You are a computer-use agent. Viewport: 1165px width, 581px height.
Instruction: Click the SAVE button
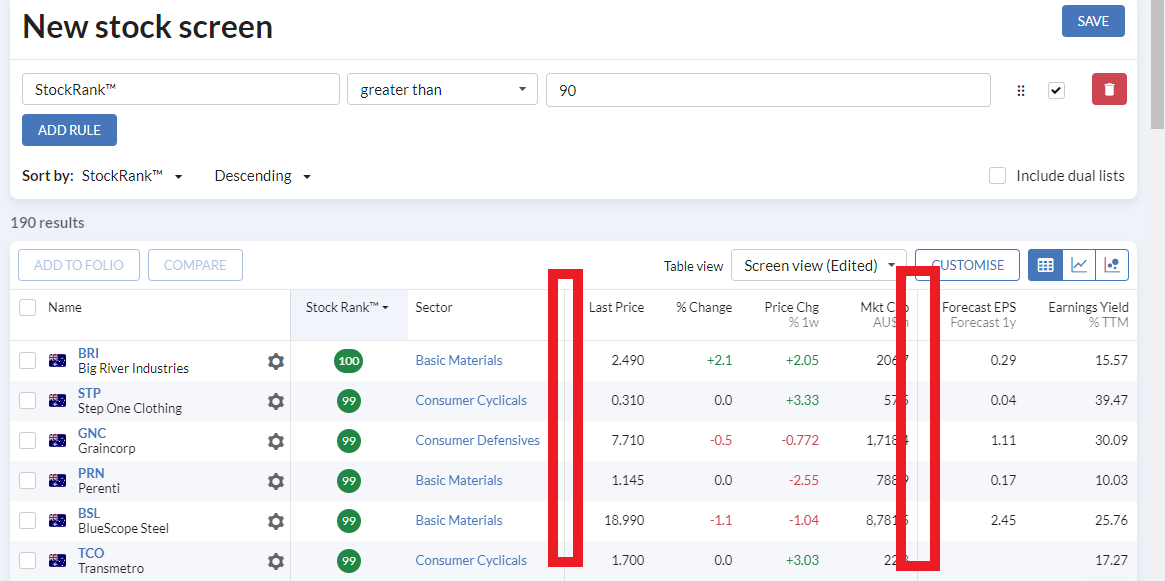click(1093, 21)
